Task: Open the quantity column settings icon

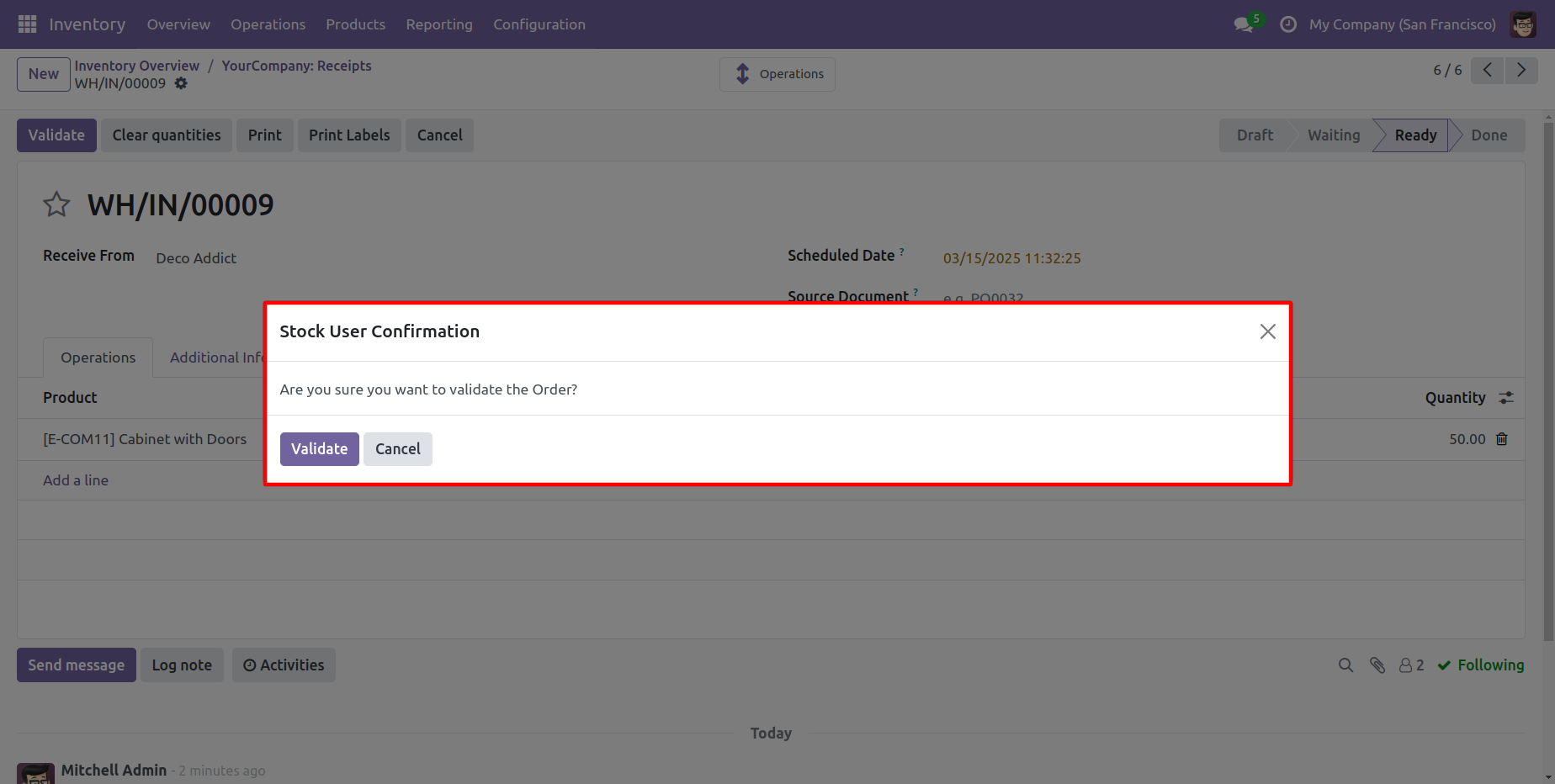Action: [x=1506, y=398]
